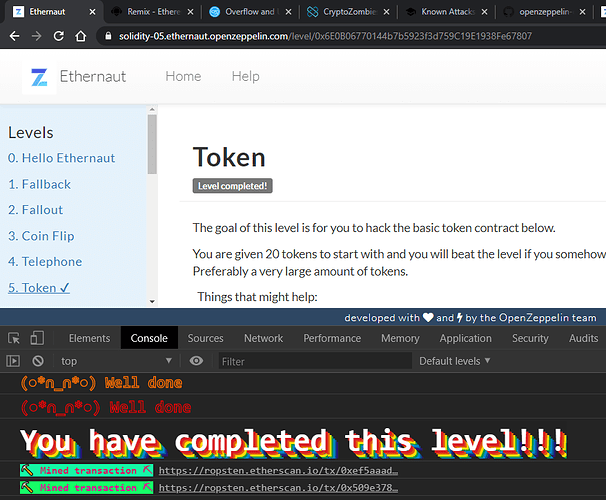Viewport: 606px width, 500px height.
Task: Open the Audits DevTools tab
Action: (584, 338)
